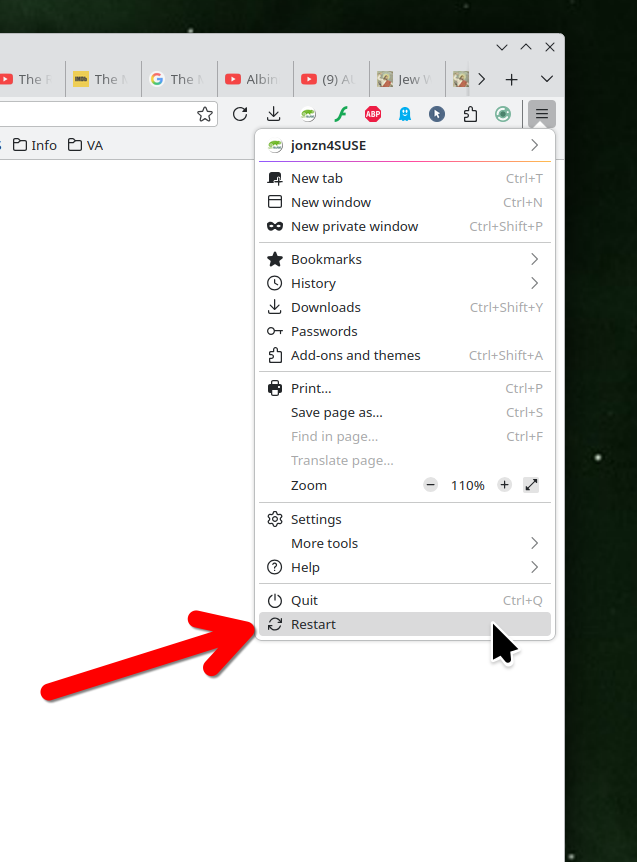Click the bookmark star icon in address bar
Image resolution: width=637 pixels, height=862 pixels.
click(205, 114)
